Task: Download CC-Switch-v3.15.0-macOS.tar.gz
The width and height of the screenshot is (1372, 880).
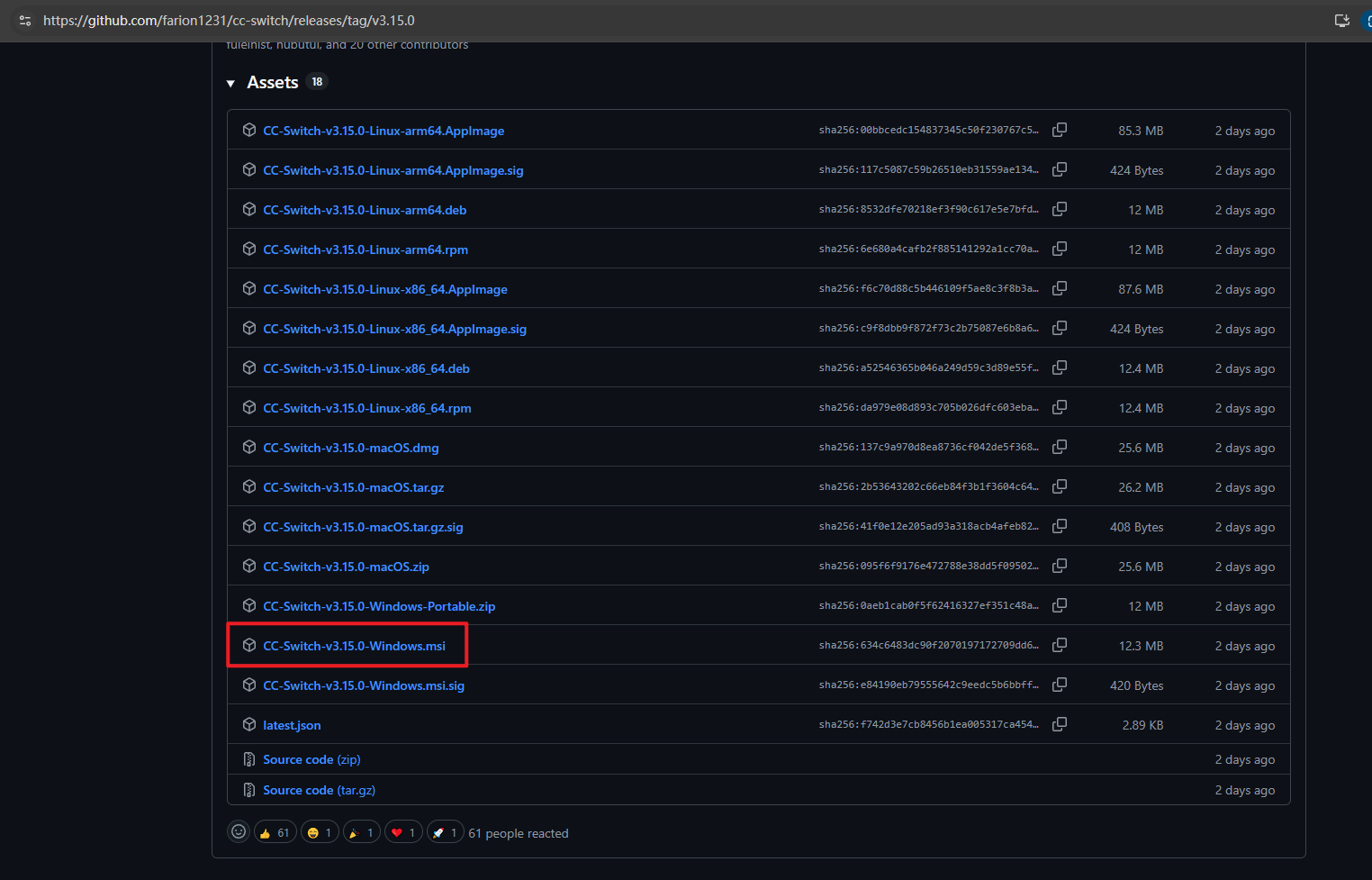Action: [x=354, y=487]
